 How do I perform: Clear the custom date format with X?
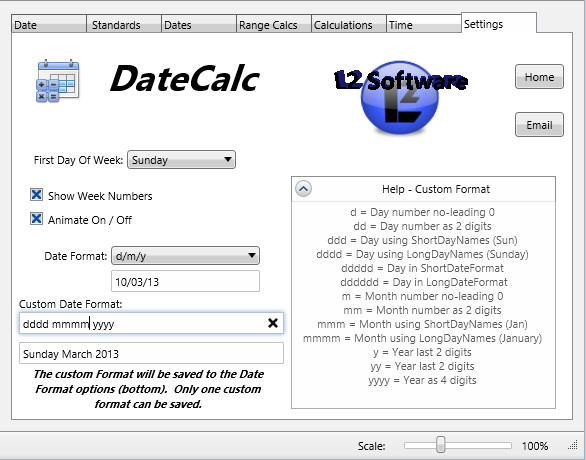(x=273, y=323)
